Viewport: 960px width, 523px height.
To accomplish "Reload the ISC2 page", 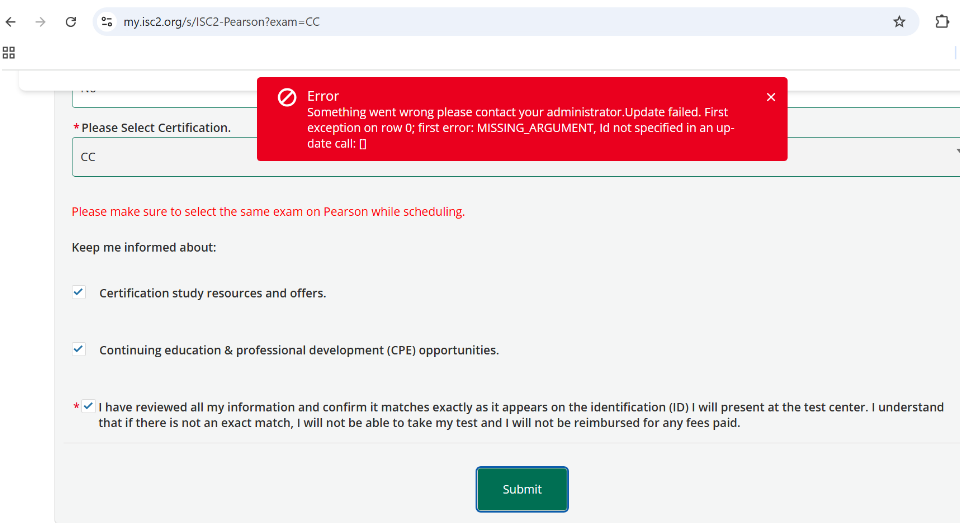I will [71, 22].
